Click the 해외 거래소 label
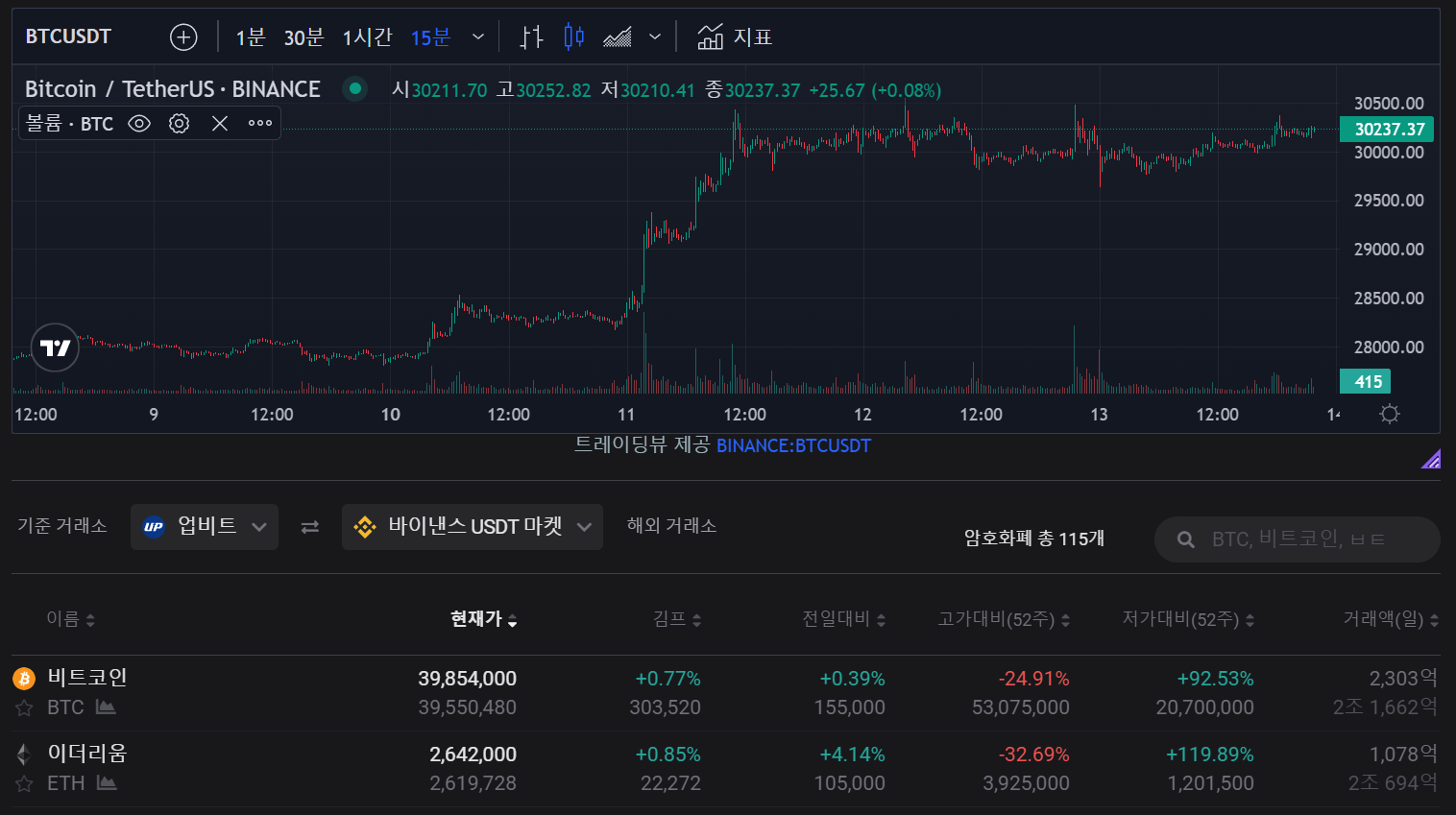 pyautogui.click(x=671, y=526)
